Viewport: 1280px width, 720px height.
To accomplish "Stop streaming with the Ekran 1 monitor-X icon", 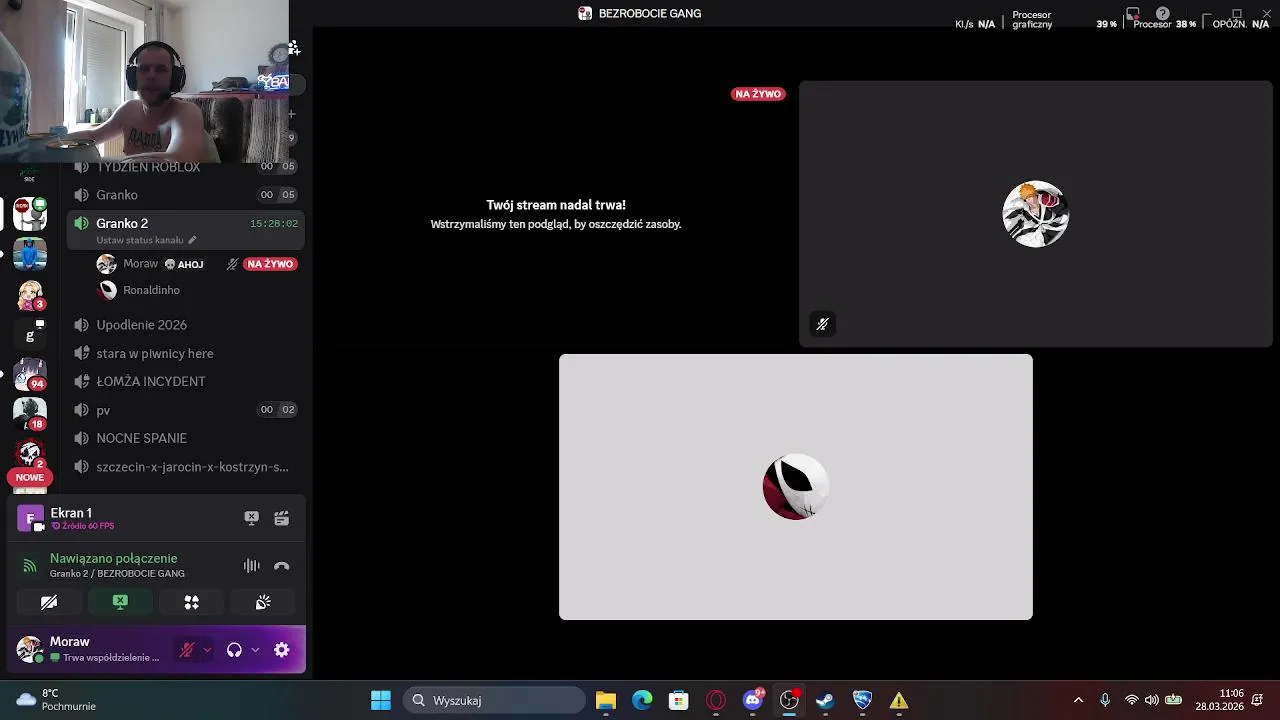I will (251, 518).
